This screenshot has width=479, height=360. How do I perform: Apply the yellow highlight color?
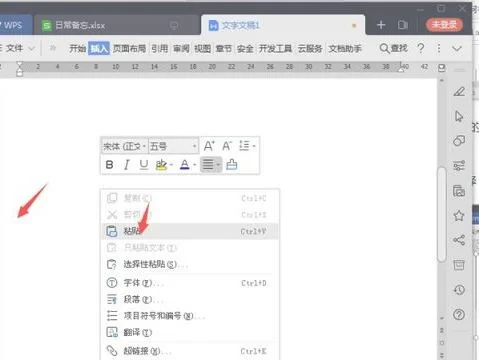point(161,164)
